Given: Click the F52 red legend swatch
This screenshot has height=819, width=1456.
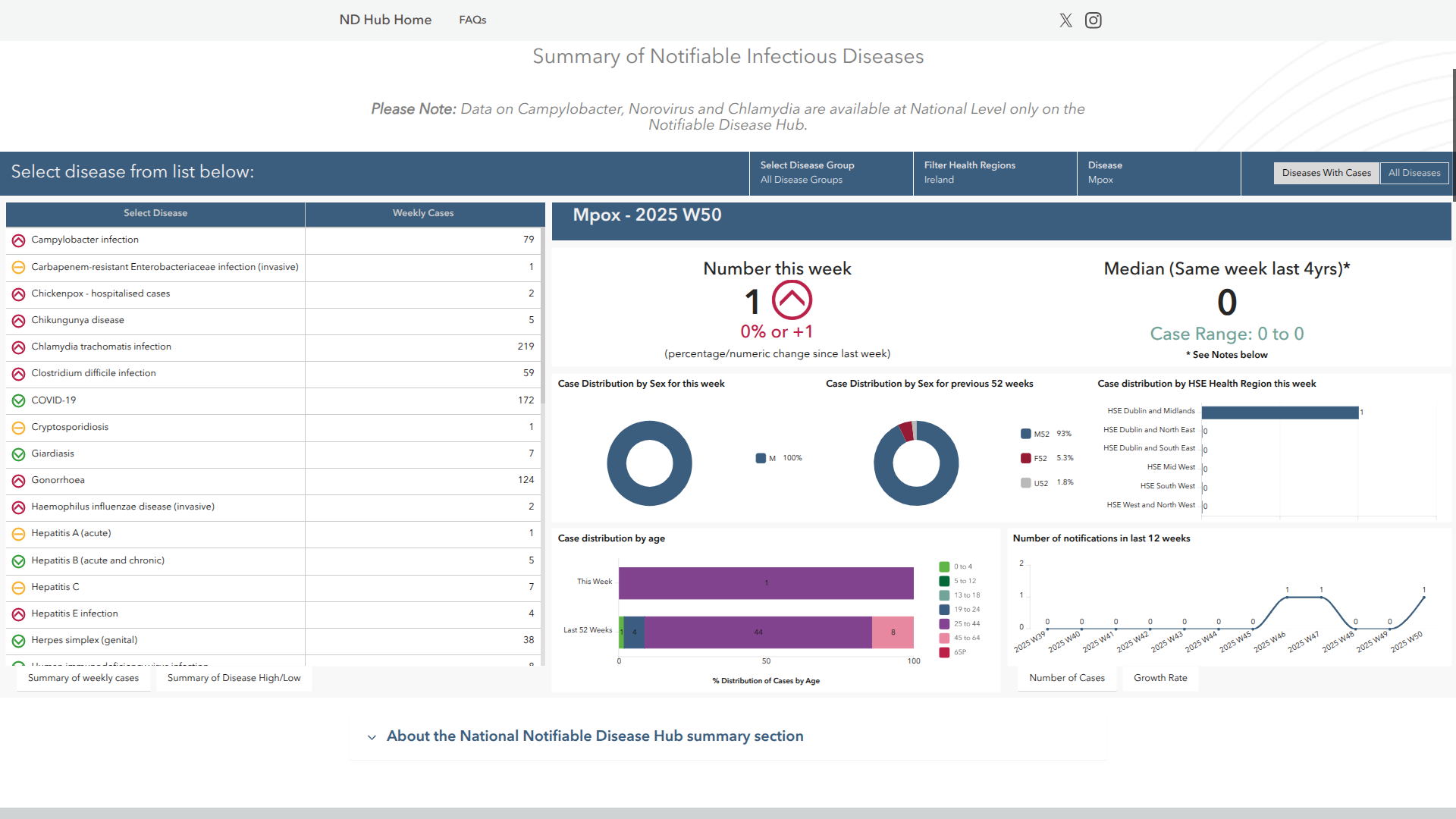Looking at the screenshot, I should pyautogui.click(x=1025, y=458).
